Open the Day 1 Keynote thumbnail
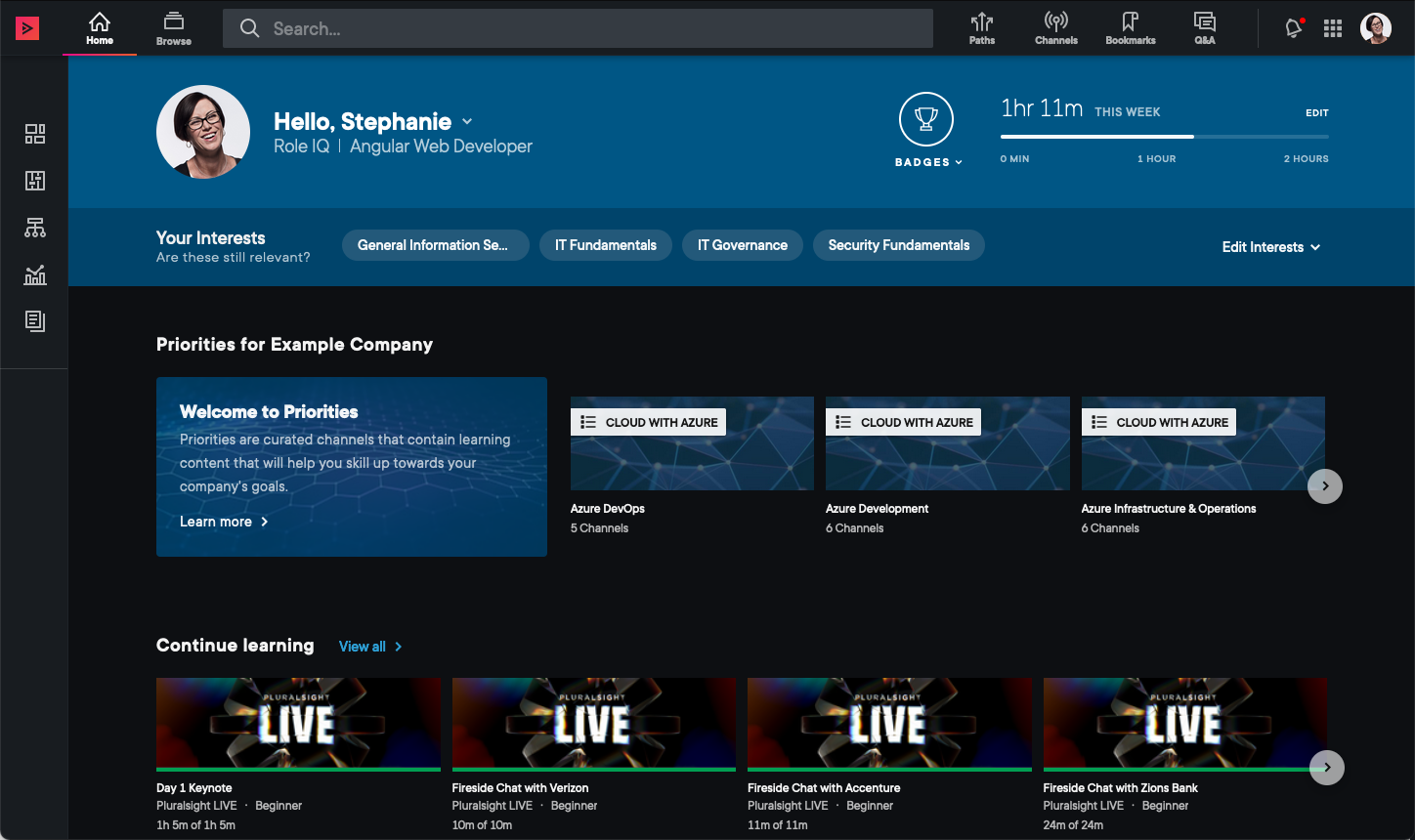Viewport: 1415px width, 840px height. 298,725
